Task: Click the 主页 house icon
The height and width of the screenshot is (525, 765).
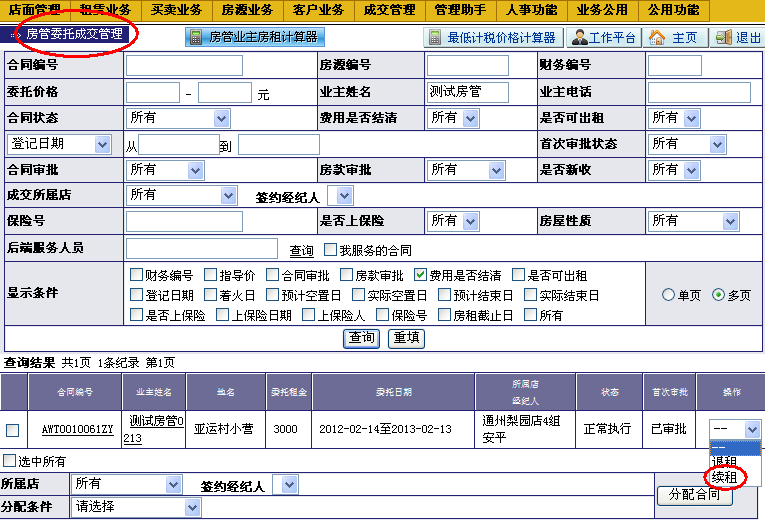Action: pyautogui.click(x=657, y=37)
